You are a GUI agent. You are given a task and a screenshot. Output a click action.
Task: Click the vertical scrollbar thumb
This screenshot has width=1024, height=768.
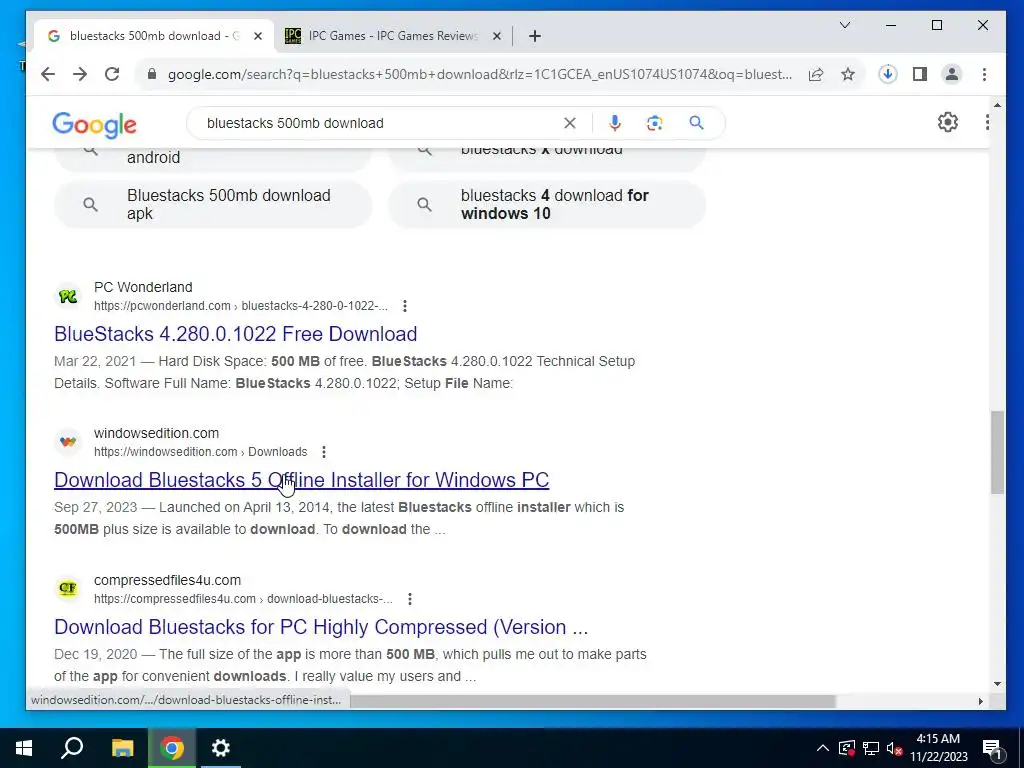point(997,452)
